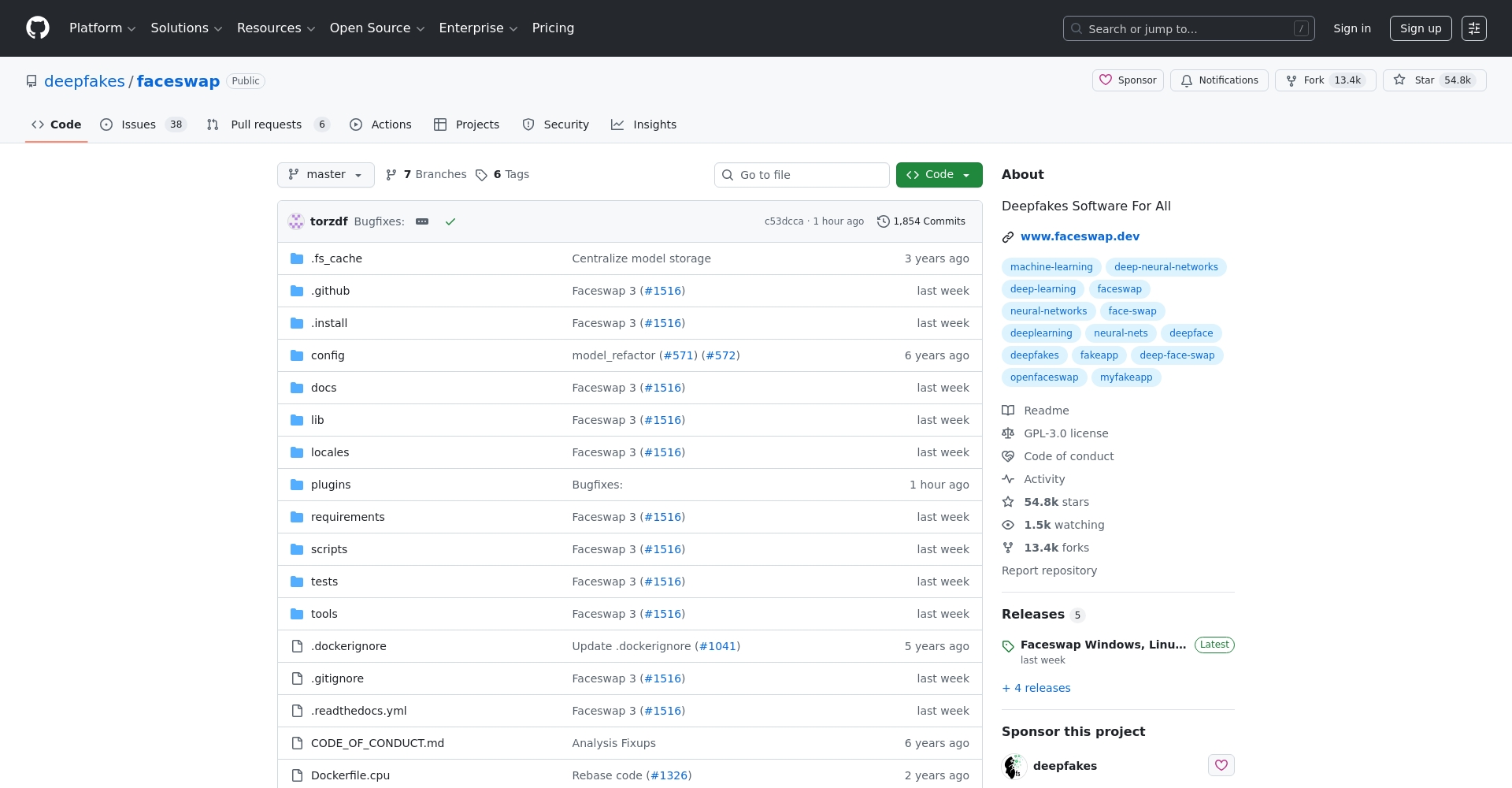1512x788 pixels.
Task: Open the master branch dropdown
Action: click(x=325, y=175)
